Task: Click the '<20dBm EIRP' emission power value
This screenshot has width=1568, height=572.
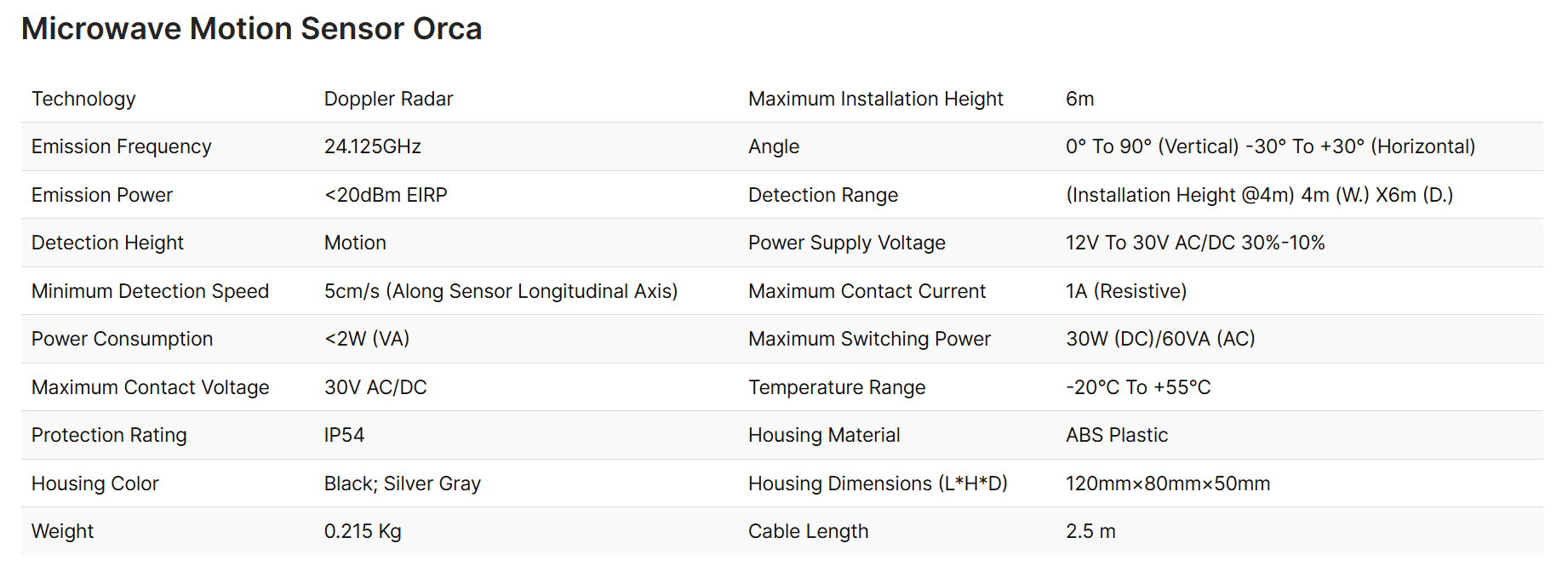Action: tap(385, 195)
